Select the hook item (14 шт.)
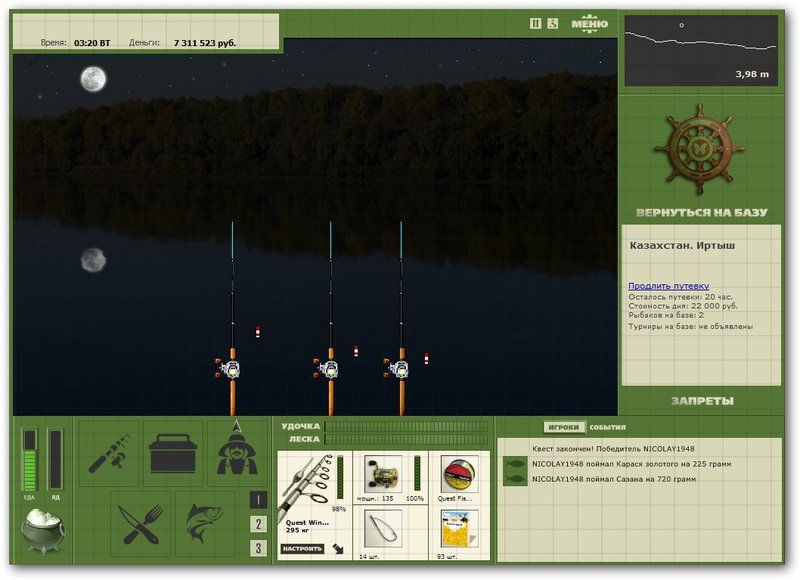 click(384, 529)
